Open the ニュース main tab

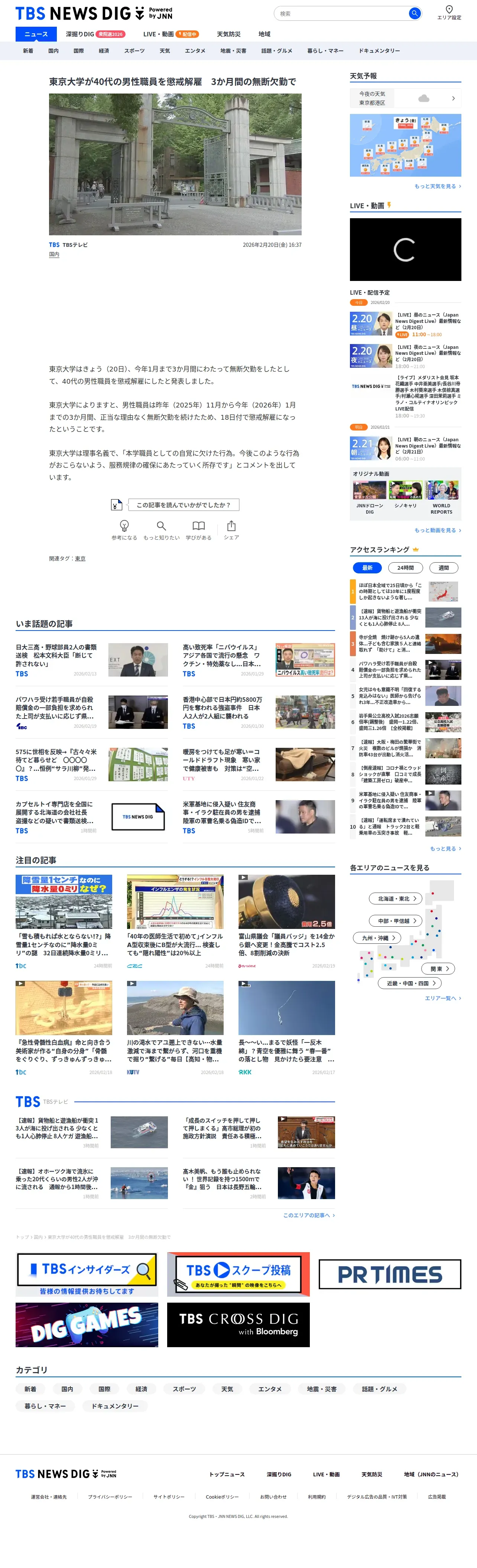(36, 34)
